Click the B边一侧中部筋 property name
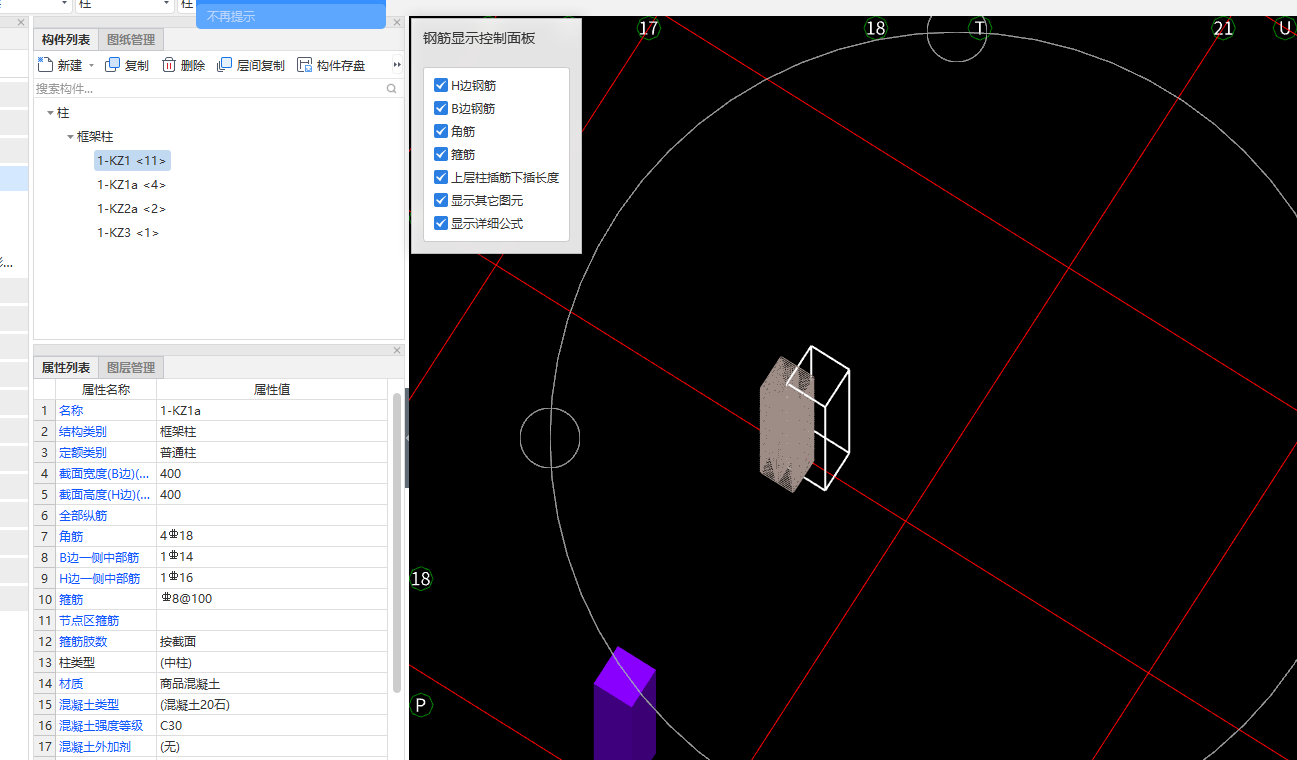This screenshot has height=760, width=1297. pyautogui.click(x=99, y=558)
